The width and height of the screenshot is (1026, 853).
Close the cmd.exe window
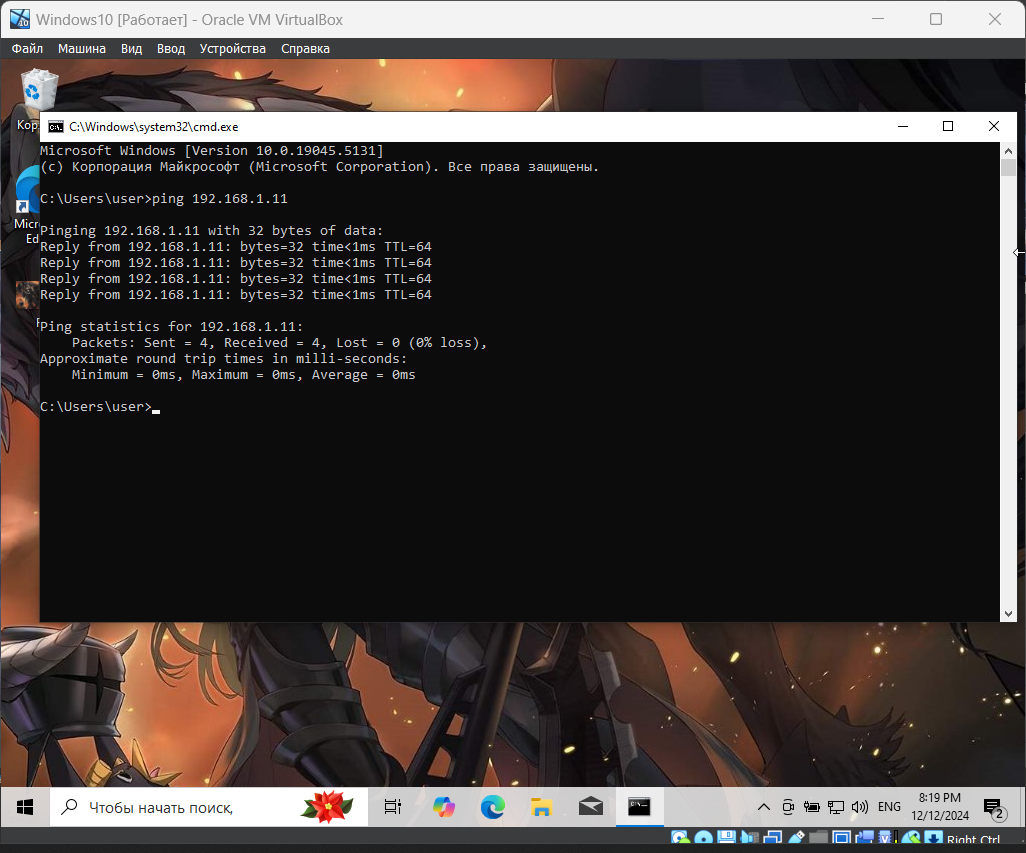click(x=993, y=126)
